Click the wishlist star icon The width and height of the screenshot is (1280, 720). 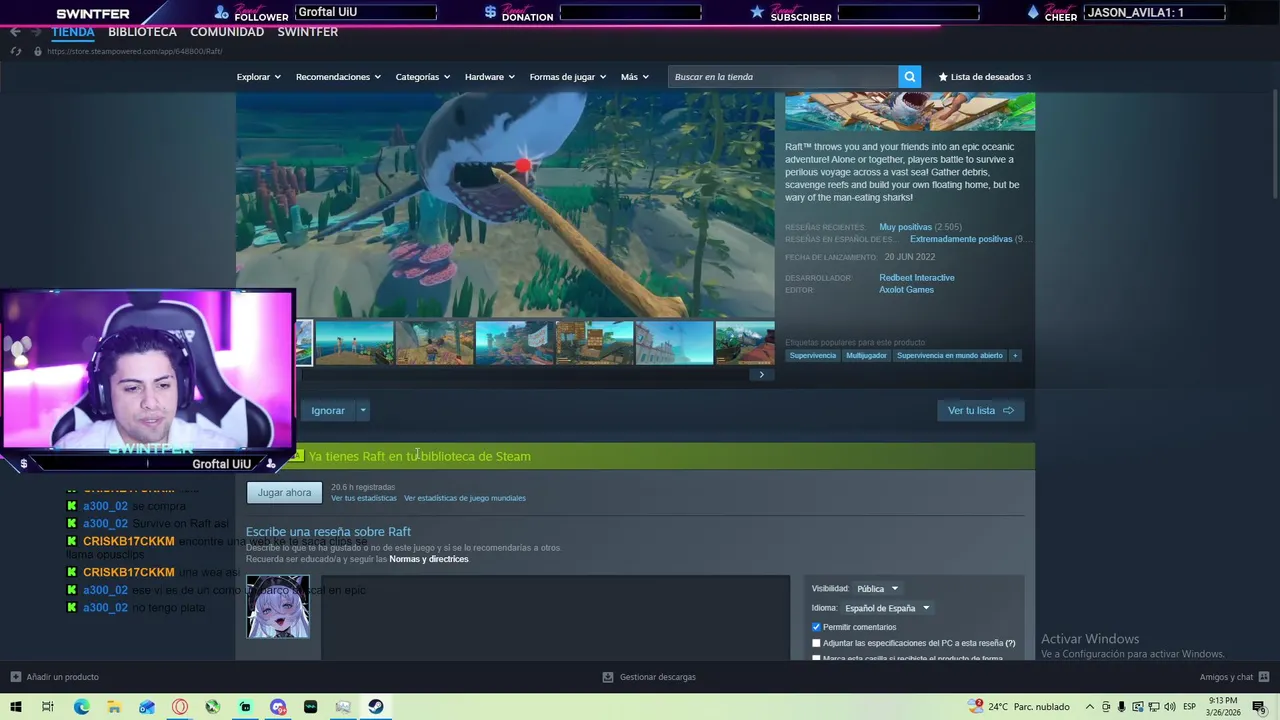(x=943, y=77)
